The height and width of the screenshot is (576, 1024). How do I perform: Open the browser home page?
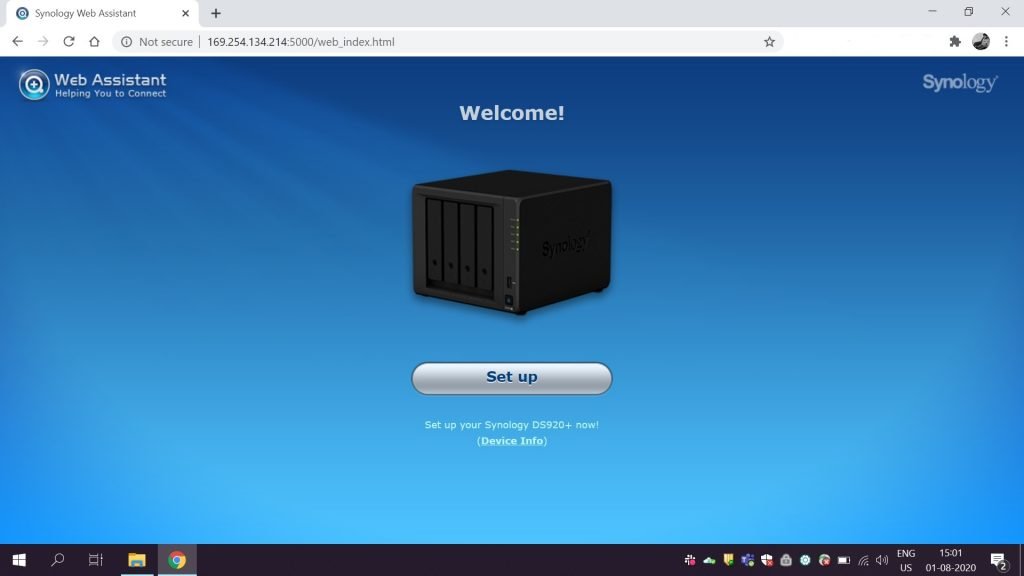(94, 41)
